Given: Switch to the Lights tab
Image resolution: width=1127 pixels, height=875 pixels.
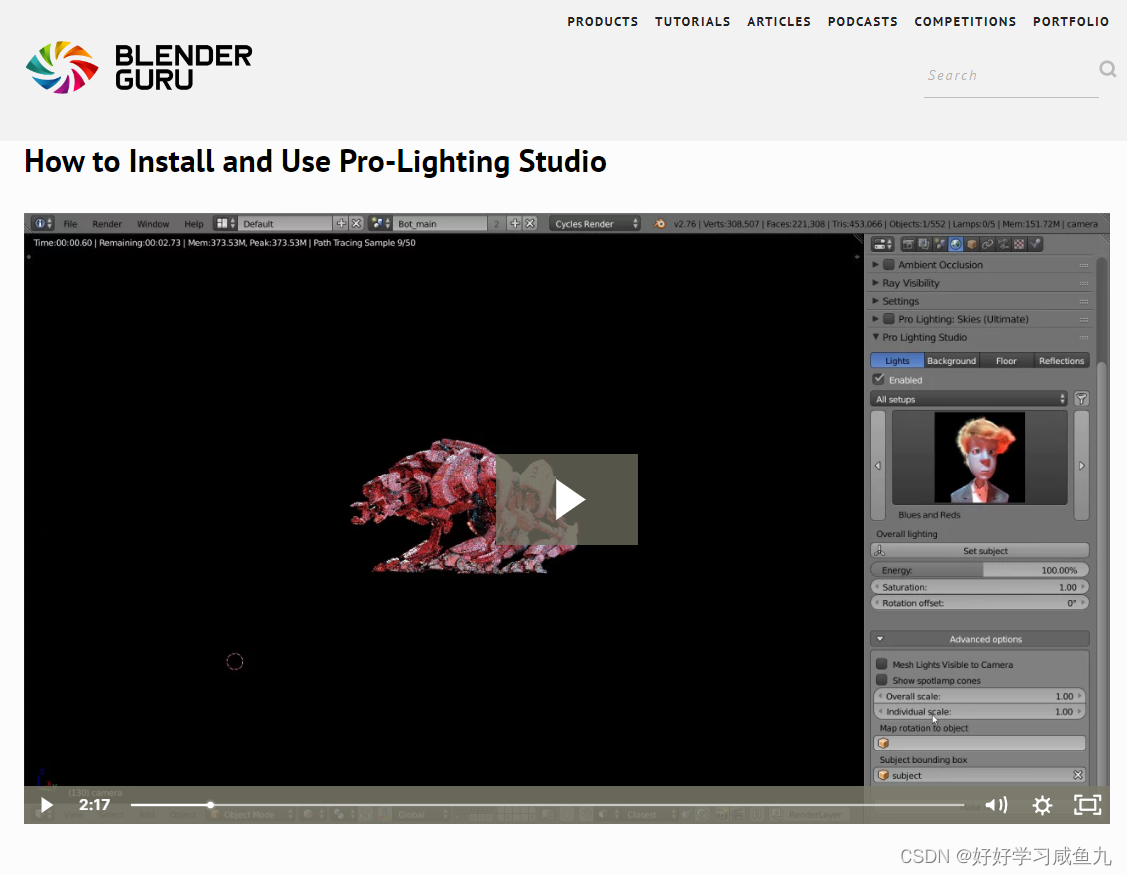Looking at the screenshot, I should [x=897, y=360].
